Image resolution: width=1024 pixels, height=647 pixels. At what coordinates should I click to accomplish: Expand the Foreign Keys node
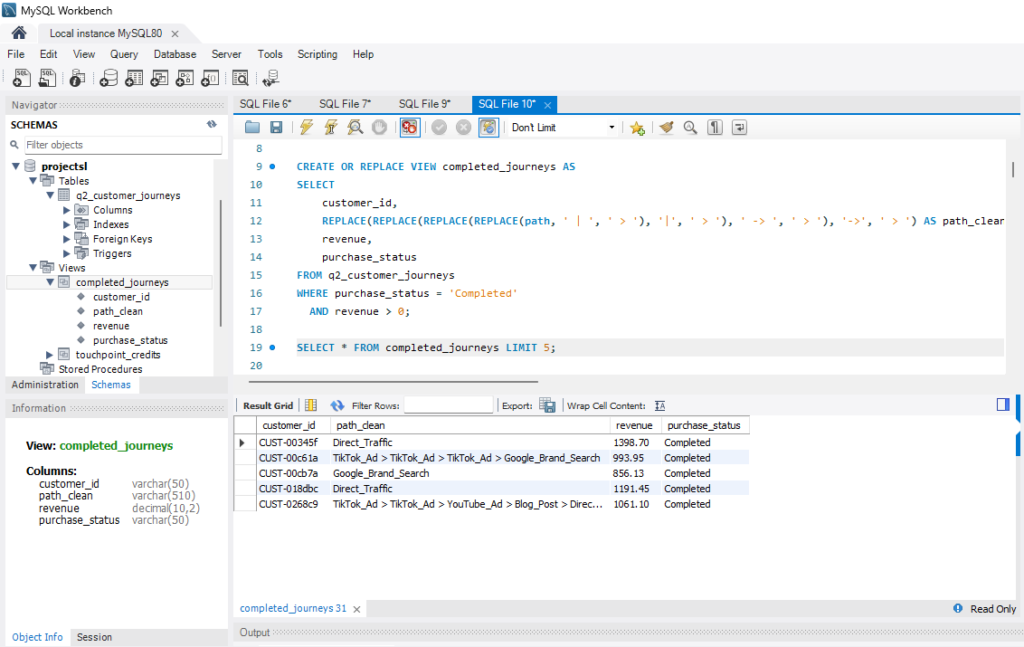tap(66, 239)
